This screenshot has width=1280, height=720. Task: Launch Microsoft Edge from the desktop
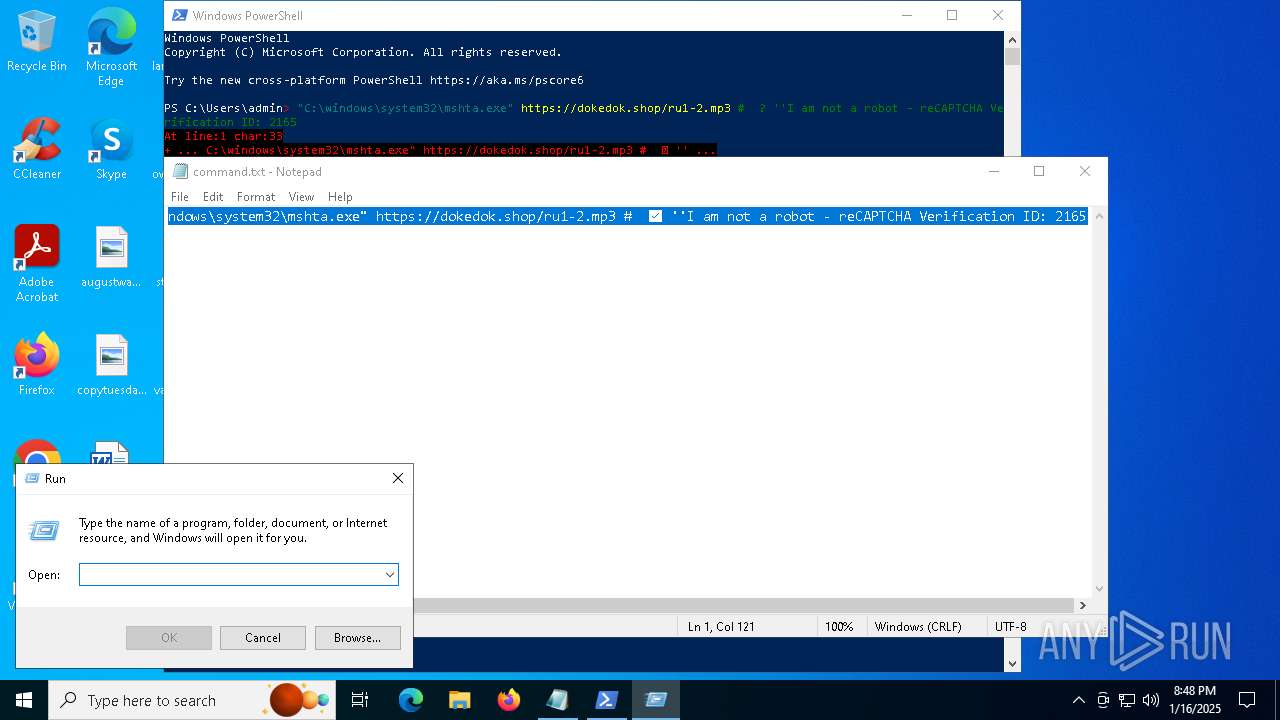pos(111,48)
